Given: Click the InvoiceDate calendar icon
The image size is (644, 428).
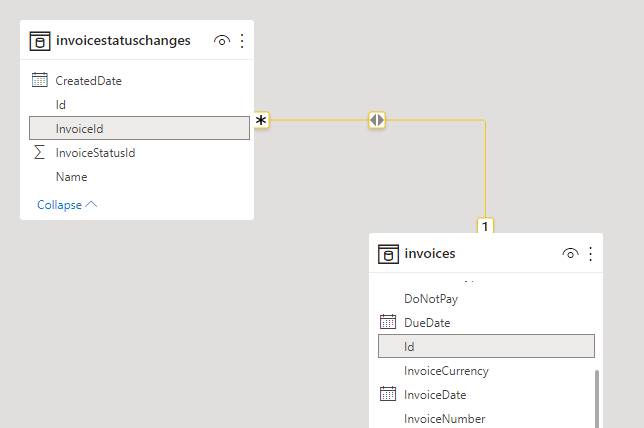Looking at the screenshot, I should tap(388, 394).
